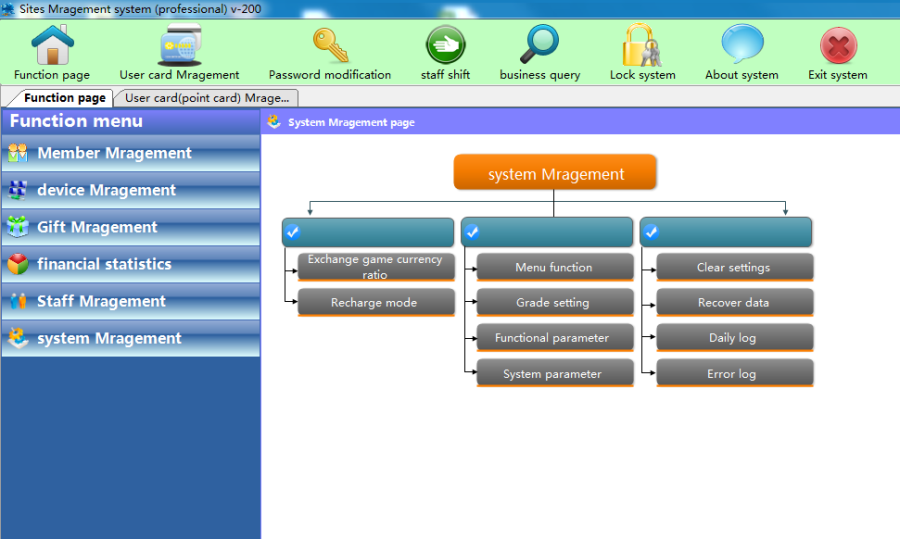Open the Function page house icon
The width and height of the screenshot is (900, 539).
click(x=52, y=45)
